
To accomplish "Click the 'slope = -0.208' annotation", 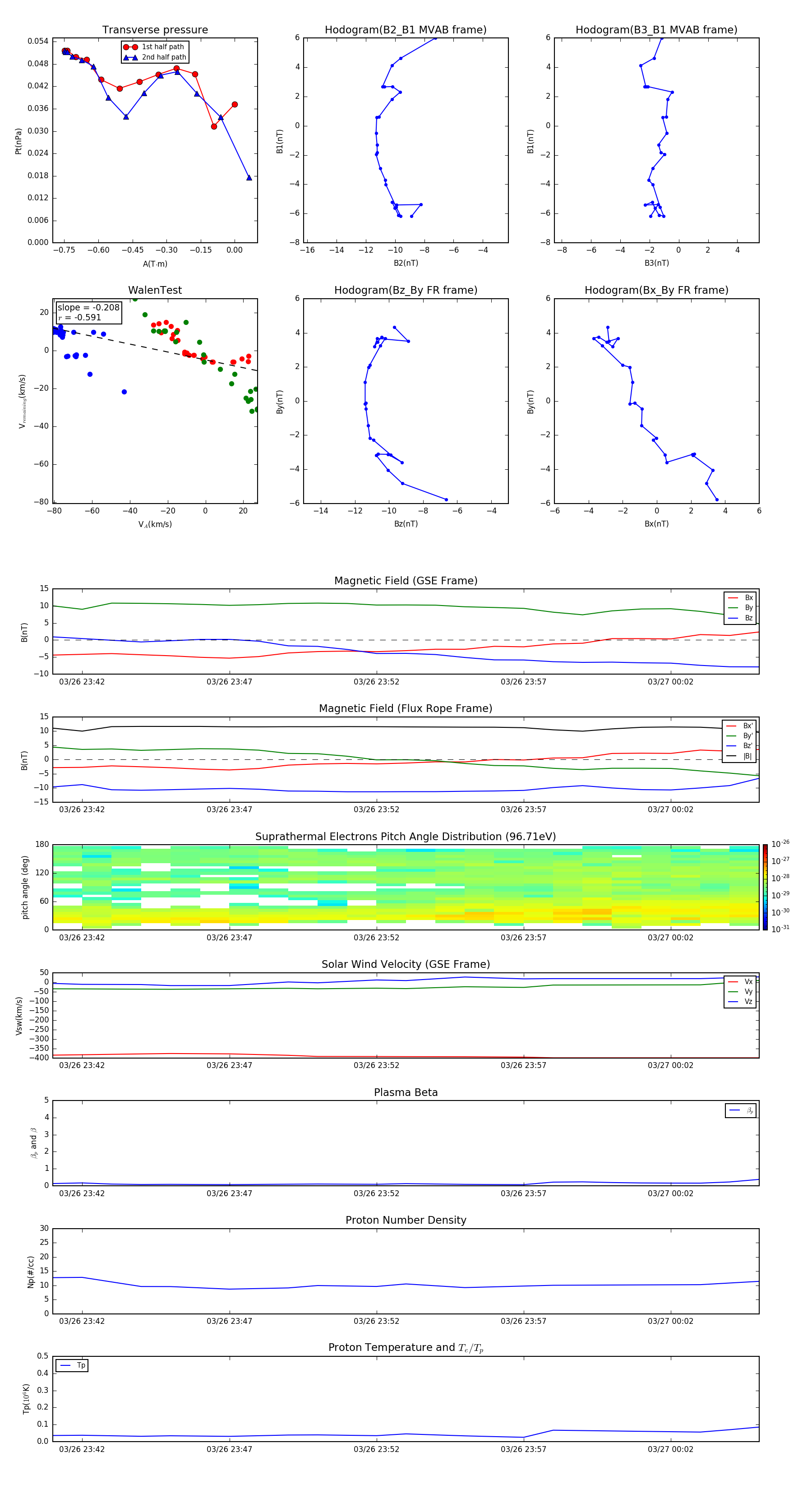I will pyautogui.click(x=88, y=308).
